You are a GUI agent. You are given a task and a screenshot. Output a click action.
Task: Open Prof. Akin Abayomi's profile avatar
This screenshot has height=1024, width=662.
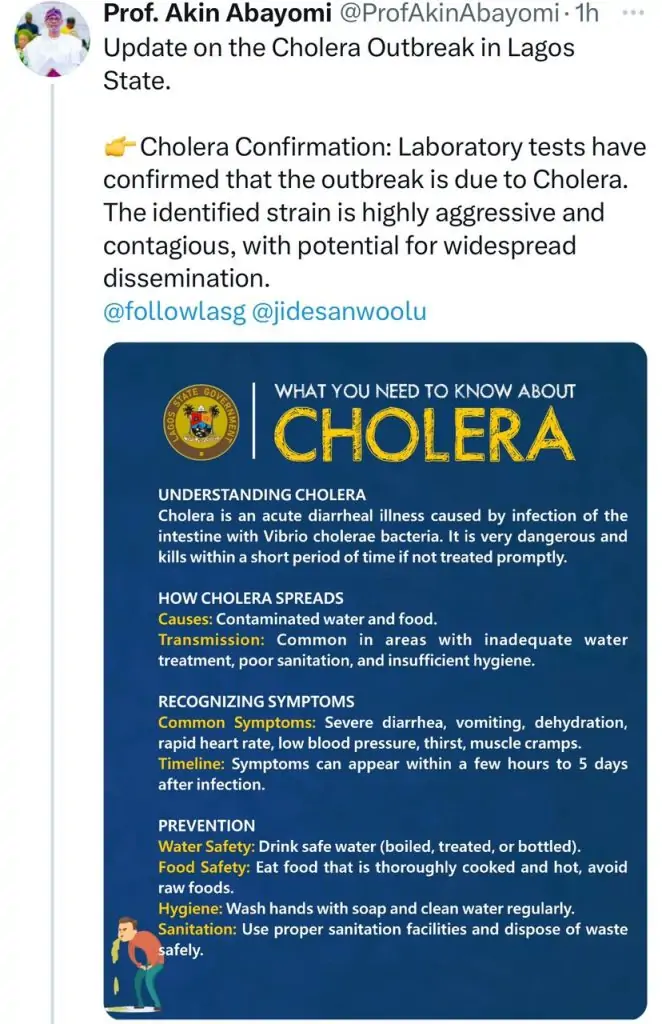(52, 40)
